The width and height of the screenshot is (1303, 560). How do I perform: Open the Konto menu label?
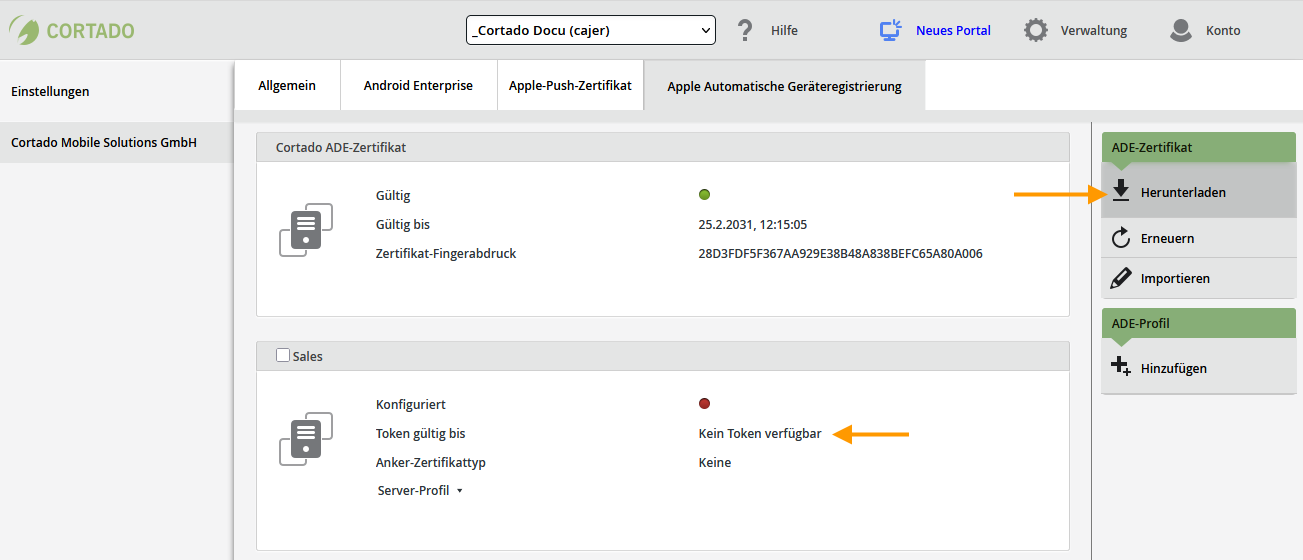[x=1223, y=31]
